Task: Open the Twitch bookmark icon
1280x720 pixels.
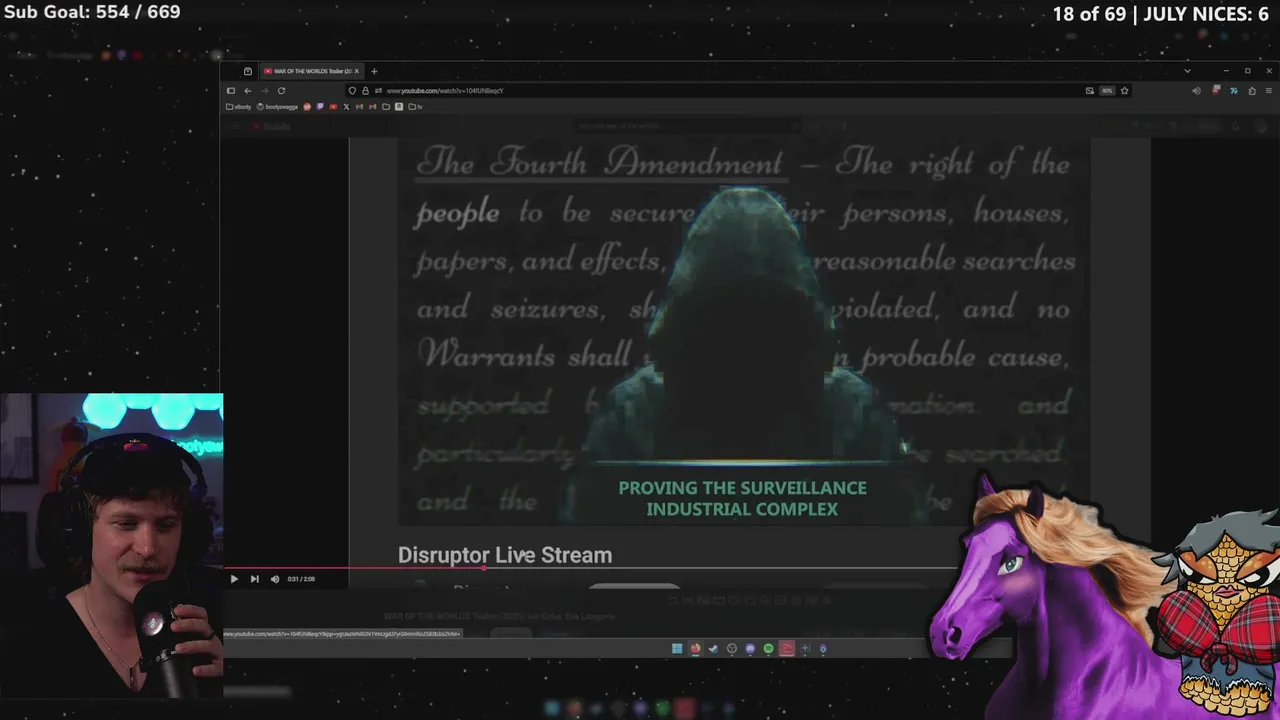Action: coord(320,107)
